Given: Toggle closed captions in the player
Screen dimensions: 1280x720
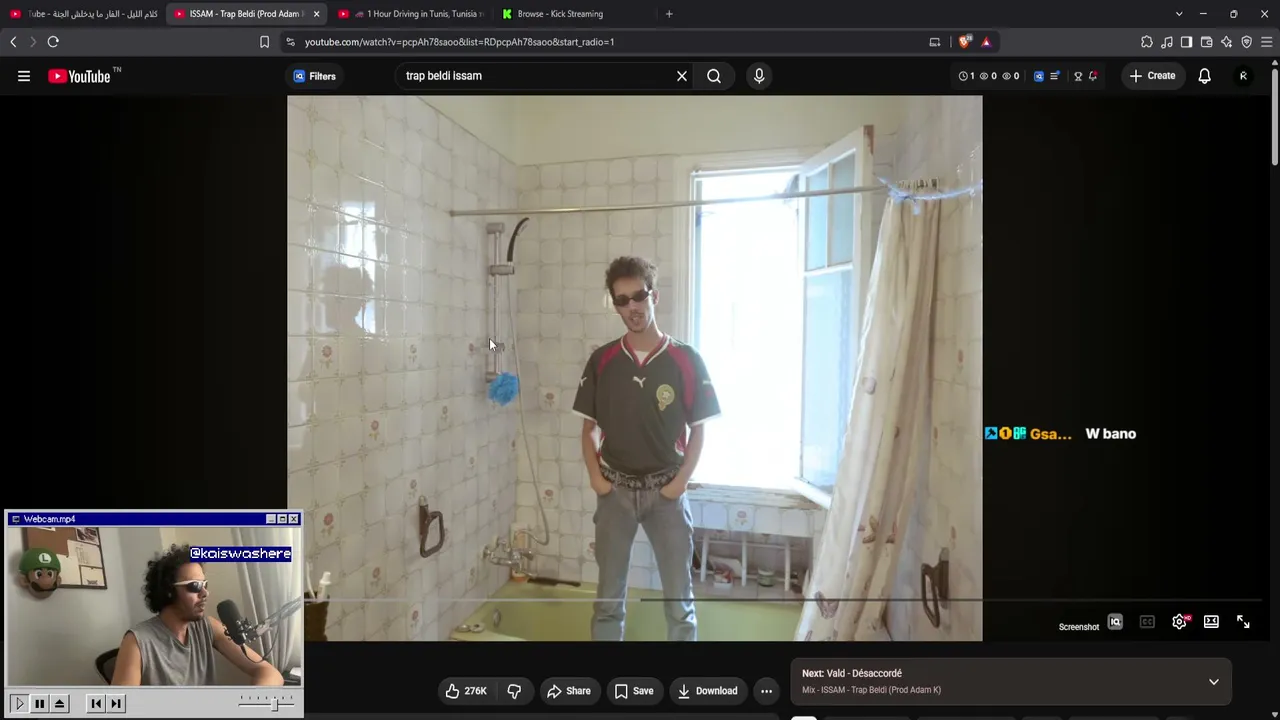Looking at the screenshot, I should pos(1147,622).
